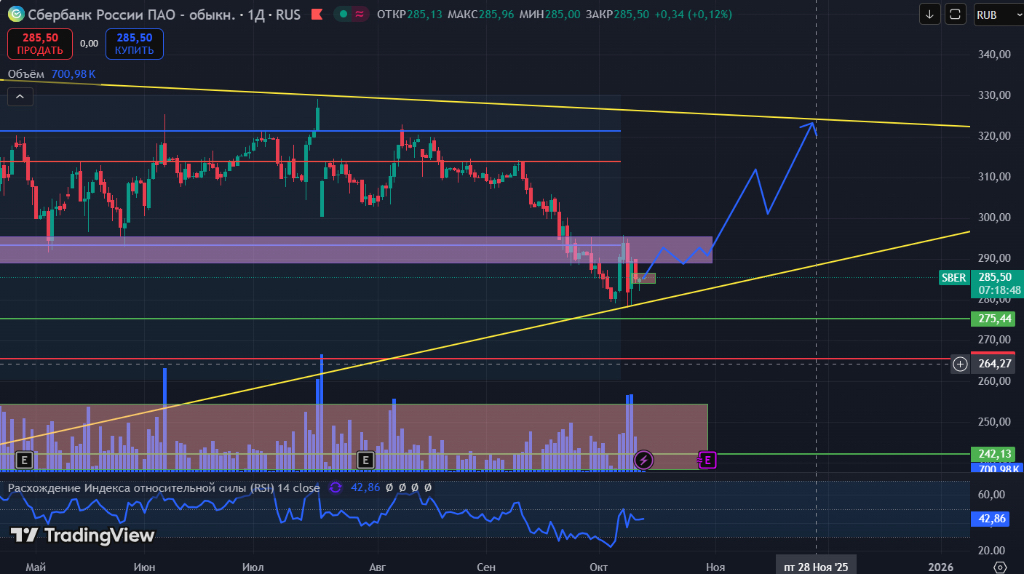
Task: Click the fullscreen frame icon in top right
Action: [956, 15]
